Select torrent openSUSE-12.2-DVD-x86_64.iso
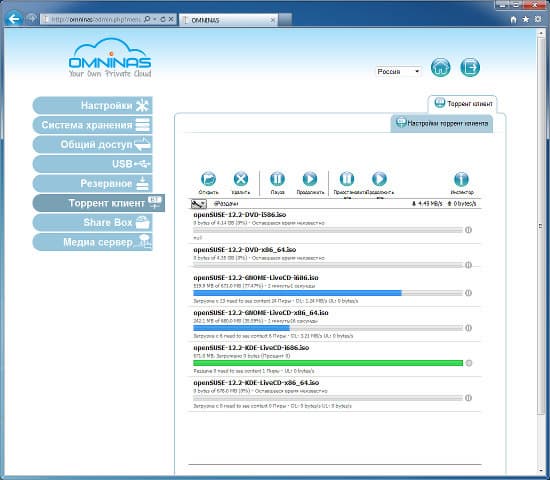Viewport: 550px width, 480px height. [x=335, y=257]
